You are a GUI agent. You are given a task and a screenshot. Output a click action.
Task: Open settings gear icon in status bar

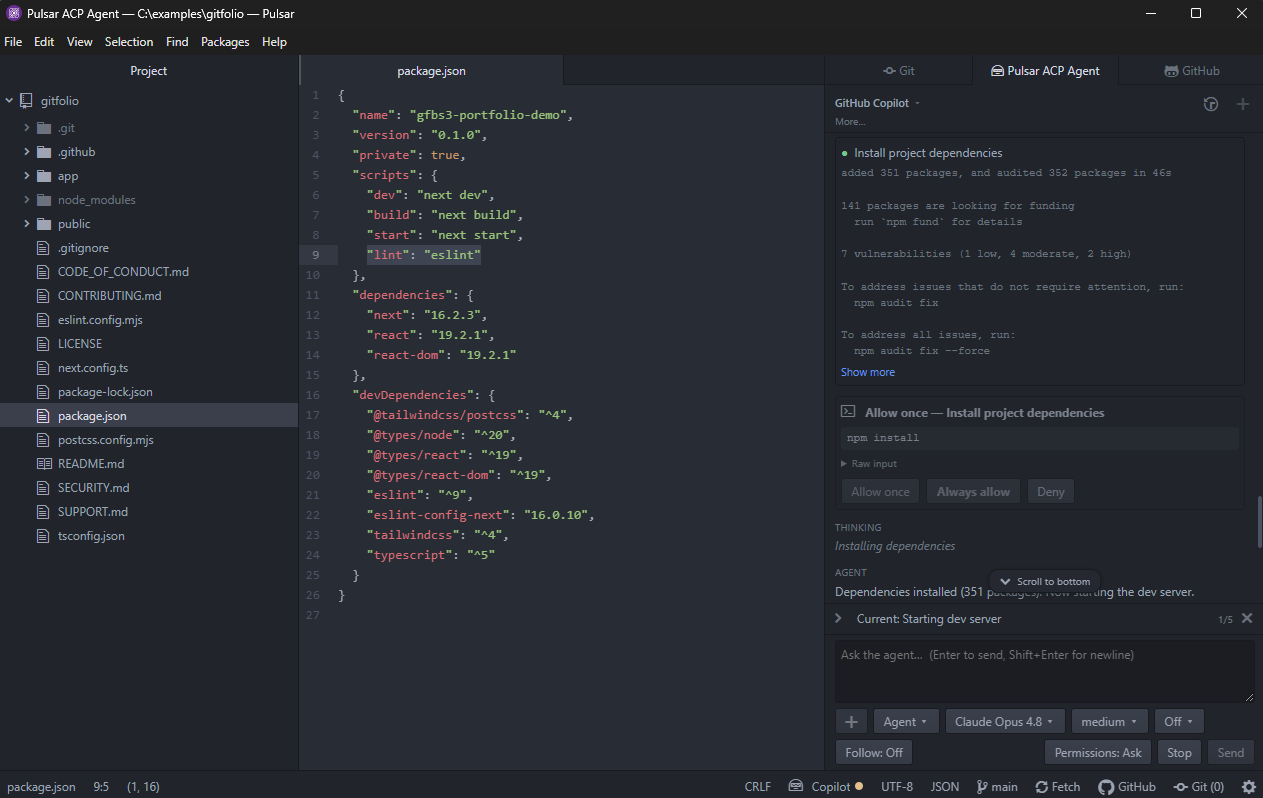point(1248,787)
